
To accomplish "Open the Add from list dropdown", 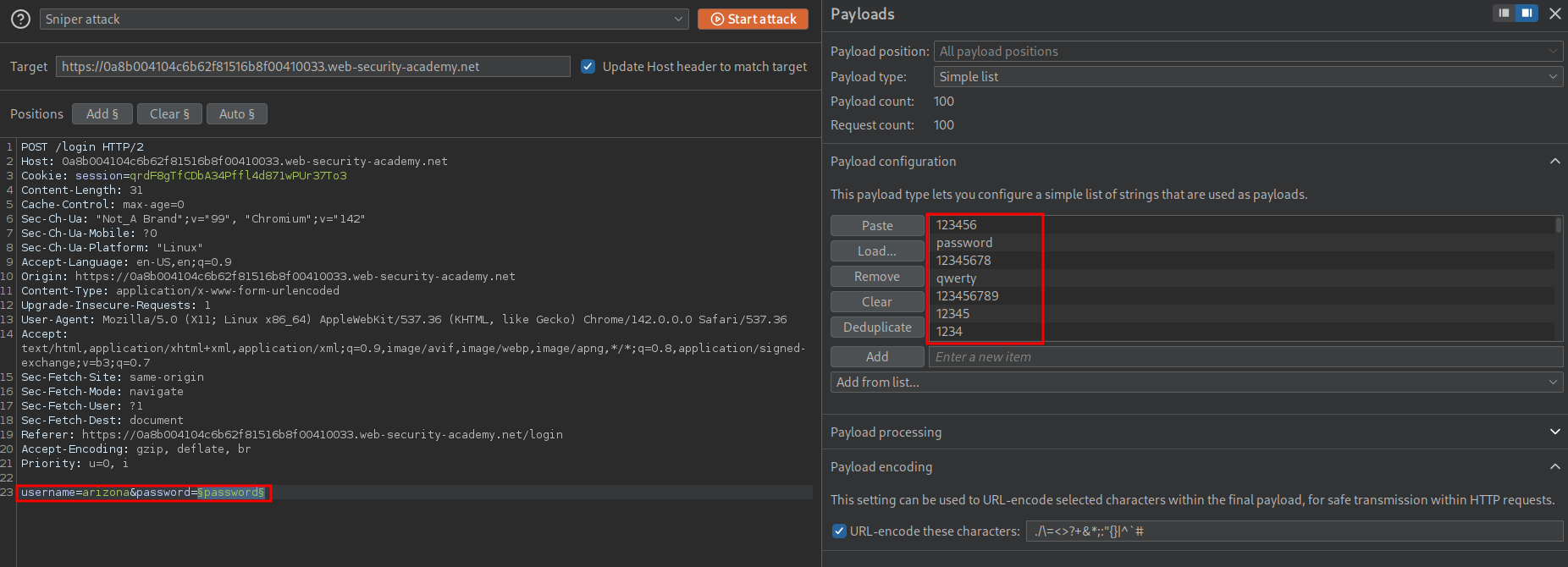I will (1195, 382).
